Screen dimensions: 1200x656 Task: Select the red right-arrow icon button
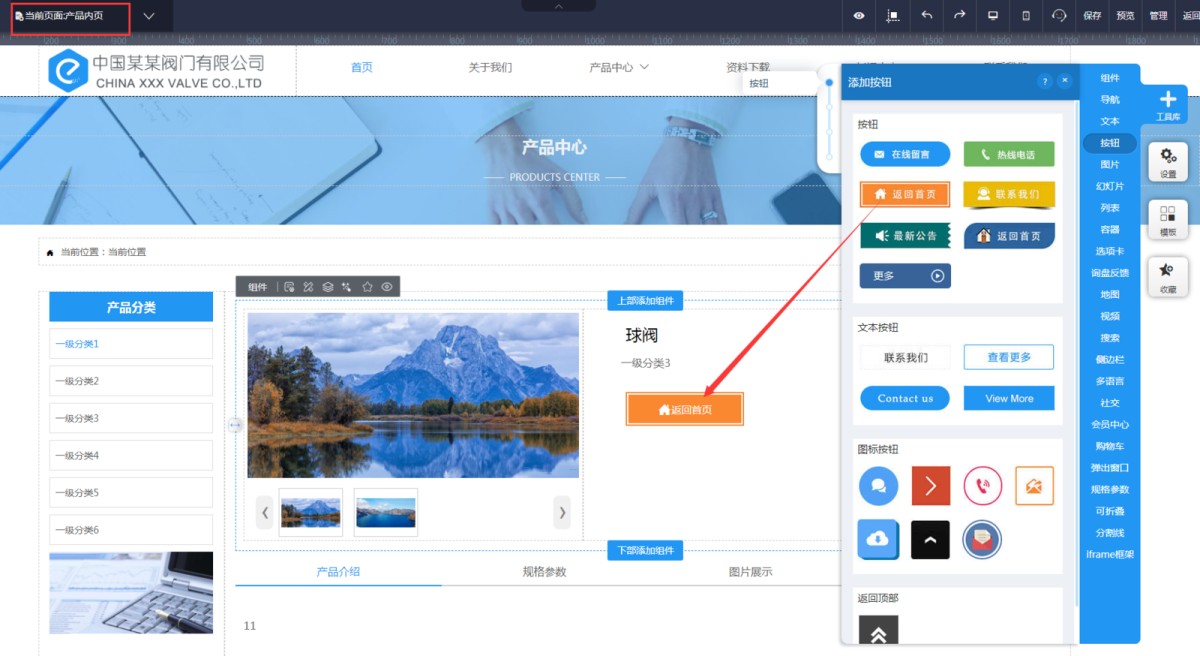click(931, 486)
